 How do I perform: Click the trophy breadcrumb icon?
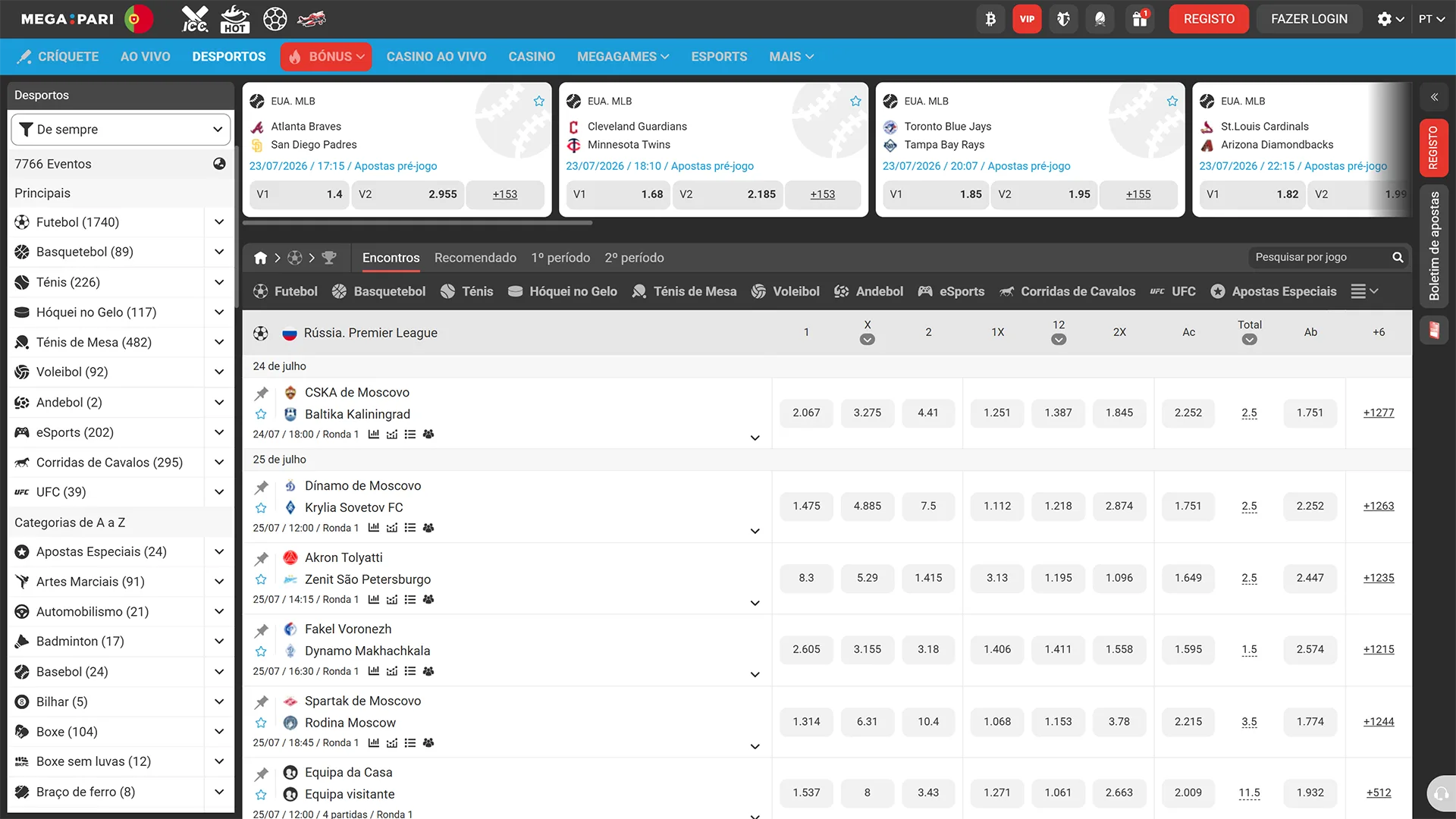point(329,258)
